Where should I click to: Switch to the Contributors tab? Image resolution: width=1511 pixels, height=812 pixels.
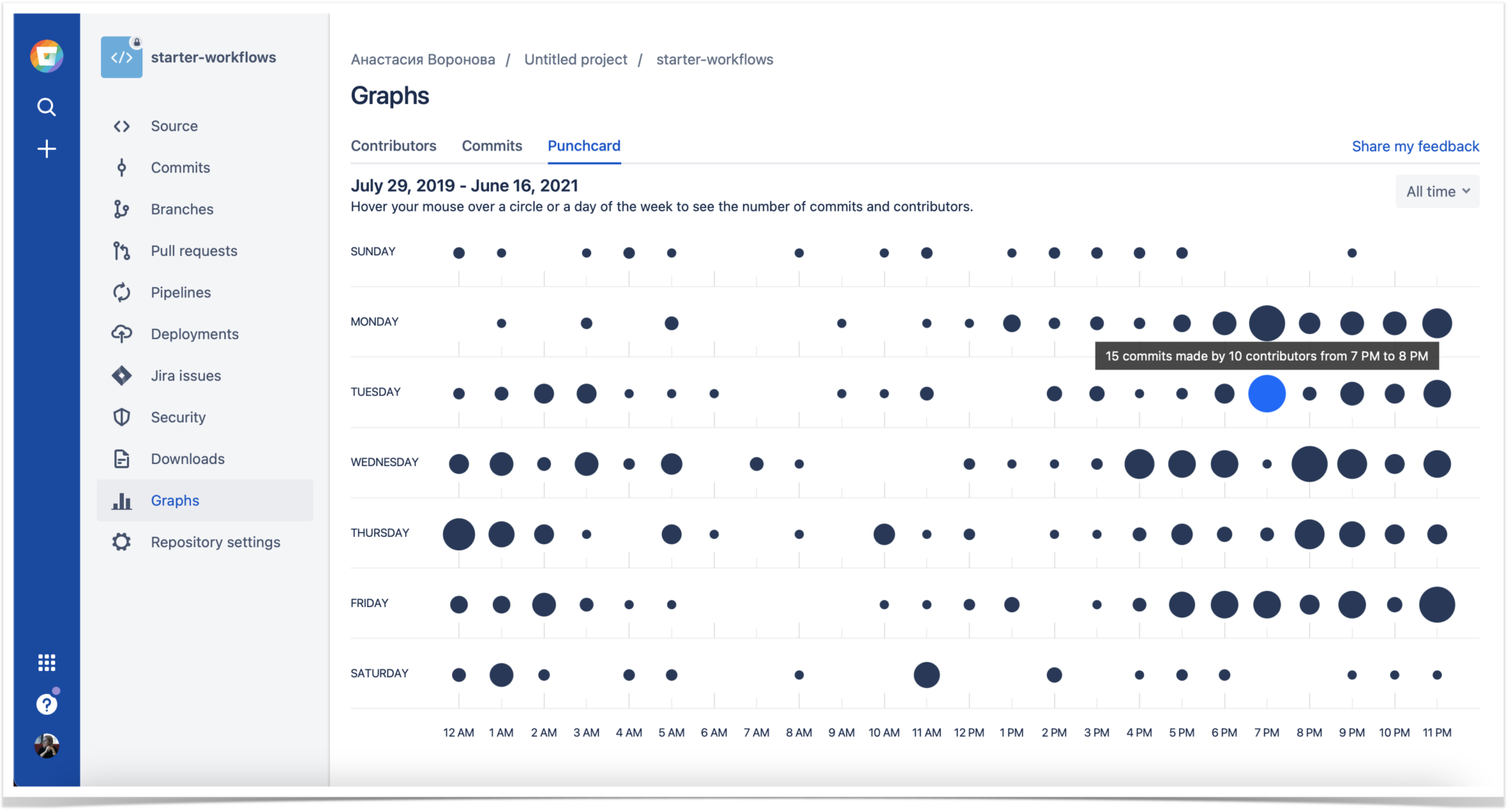tap(394, 145)
